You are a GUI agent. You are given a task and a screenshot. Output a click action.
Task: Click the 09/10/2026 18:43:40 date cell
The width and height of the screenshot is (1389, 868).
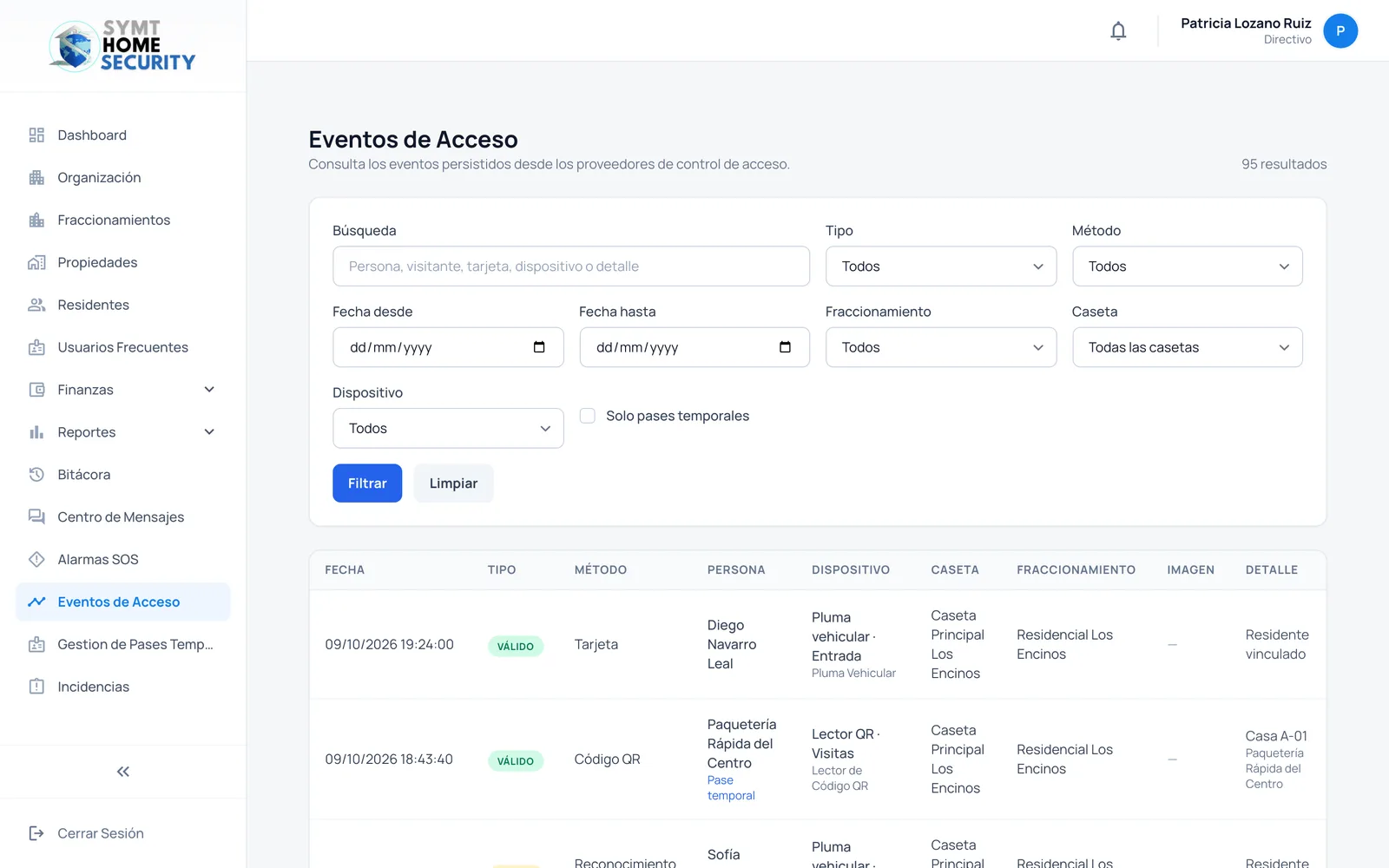(x=389, y=759)
